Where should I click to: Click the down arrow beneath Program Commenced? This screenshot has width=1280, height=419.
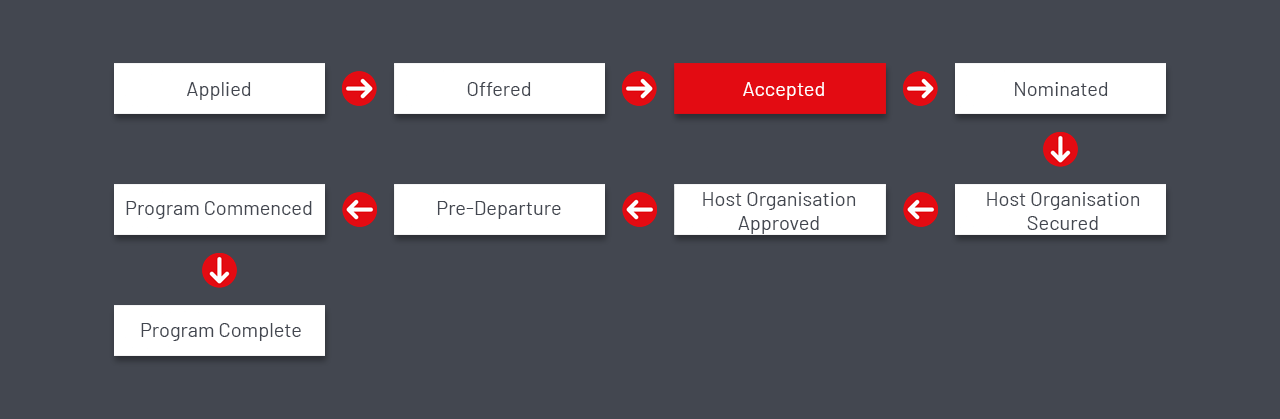pyautogui.click(x=219, y=270)
